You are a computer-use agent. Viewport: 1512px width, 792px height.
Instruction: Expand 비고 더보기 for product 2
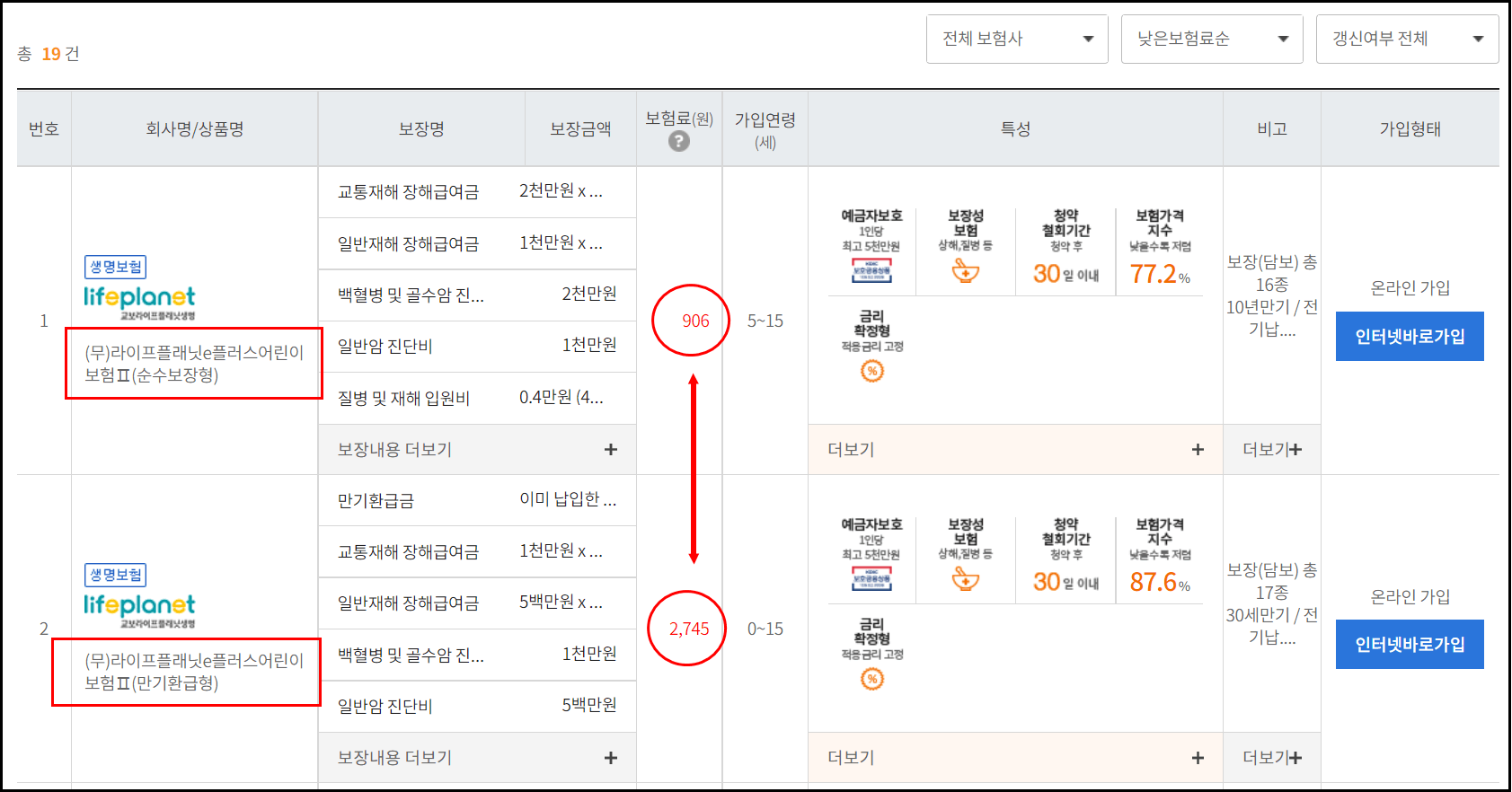[x=1272, y=757]
